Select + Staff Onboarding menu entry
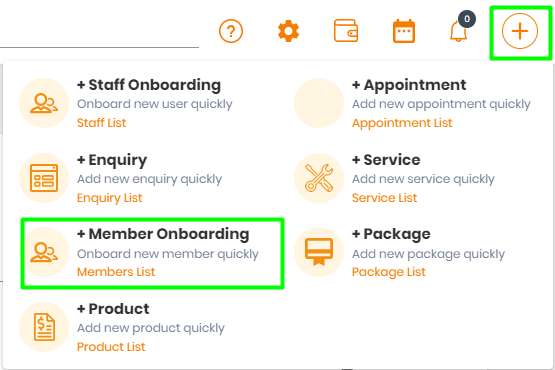This screenshot has height=370, width=555. click(149, 85)
